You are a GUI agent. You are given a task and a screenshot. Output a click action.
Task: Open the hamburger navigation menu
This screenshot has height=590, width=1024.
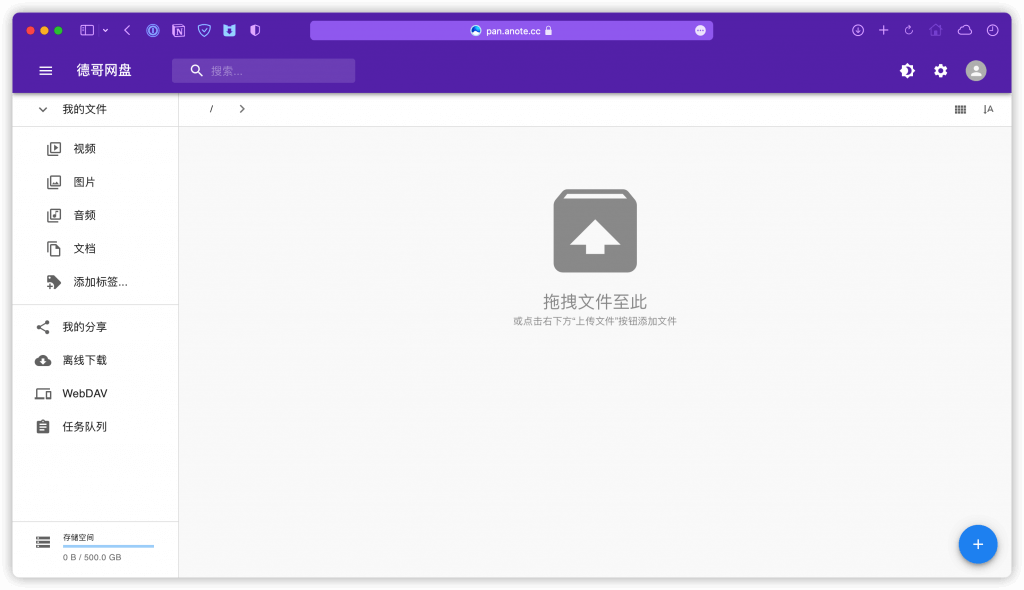point(45,70)
